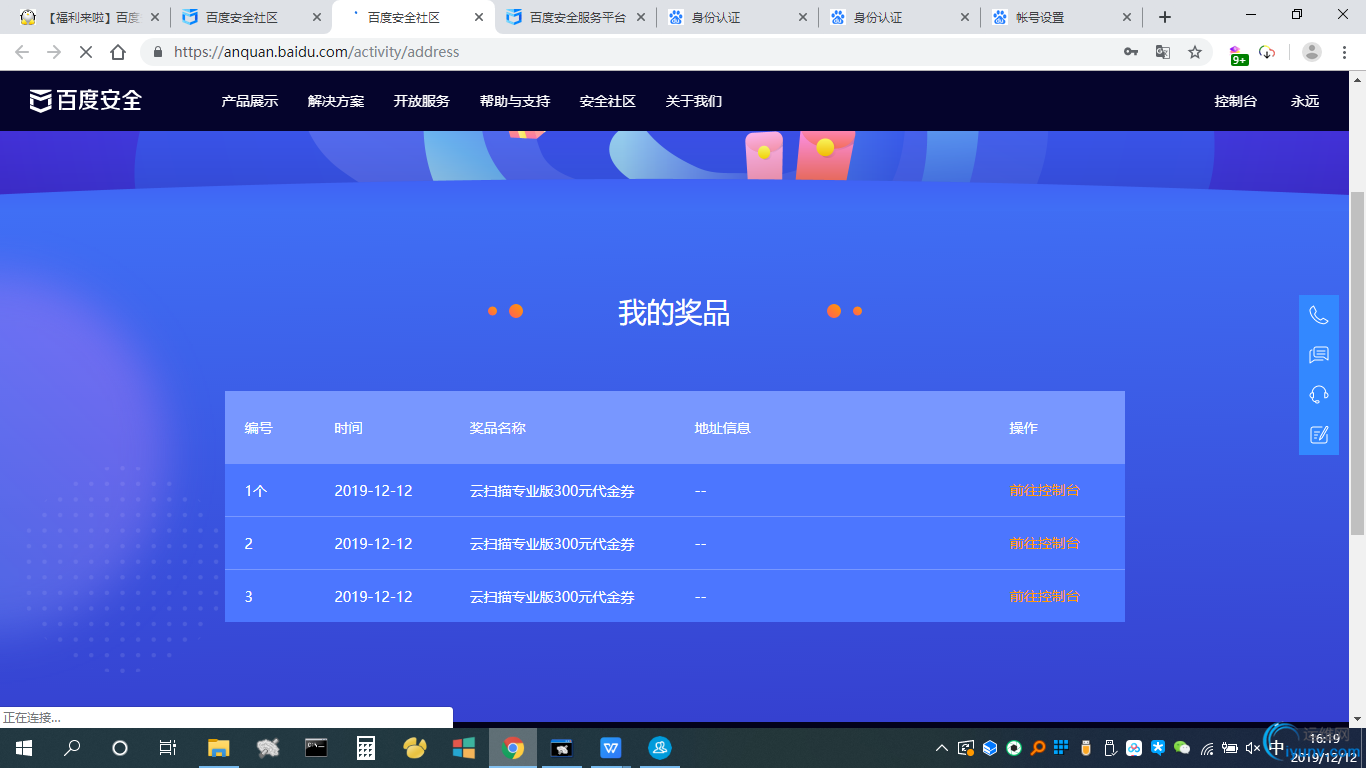Click 时间 column header

[x=348, y=428]
